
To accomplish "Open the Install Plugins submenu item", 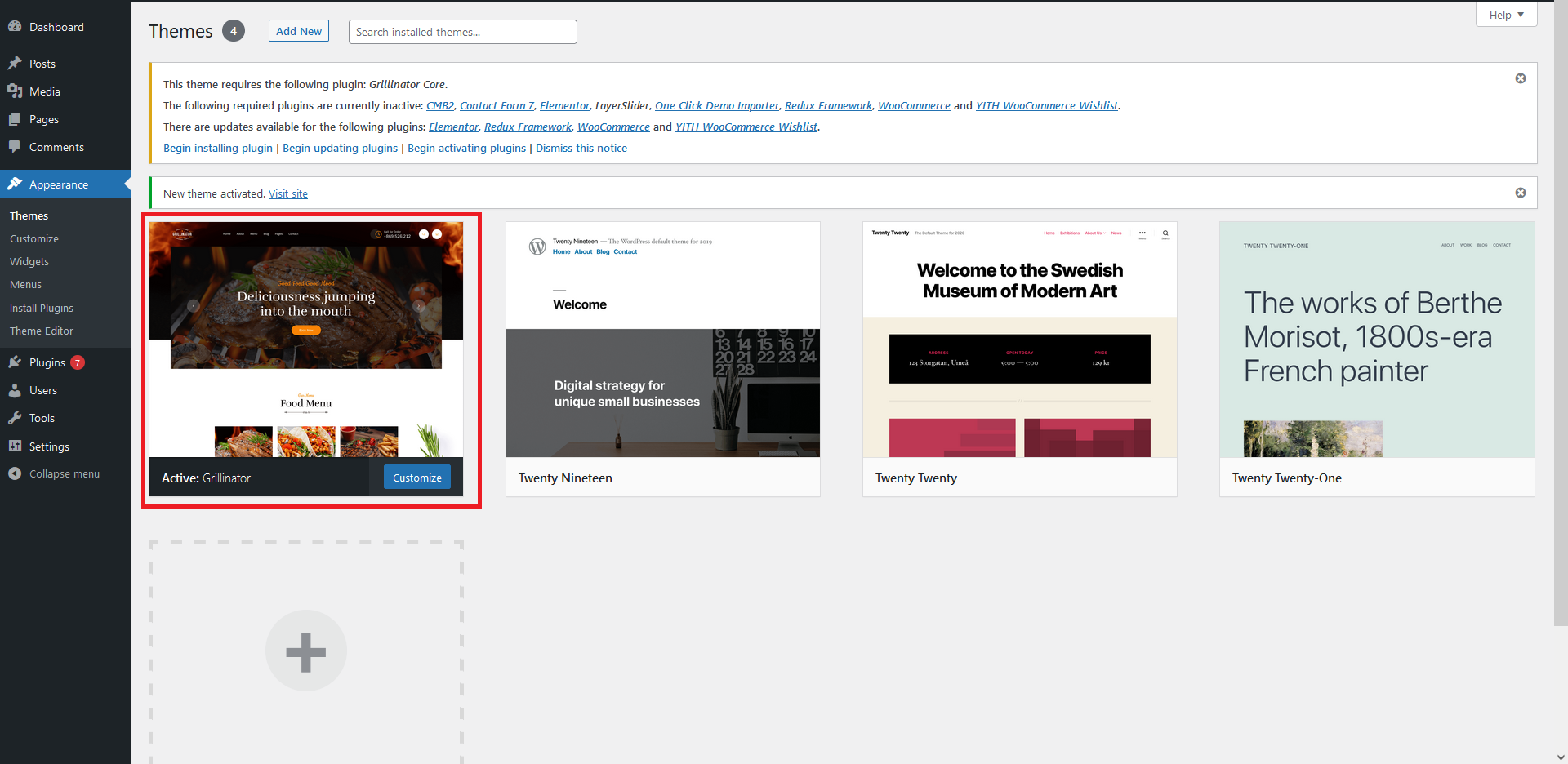I will coord(42,308).
